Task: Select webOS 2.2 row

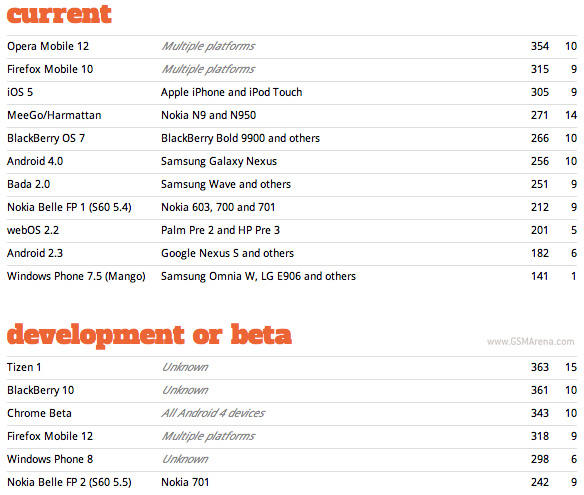Action: tap(292, 231)
